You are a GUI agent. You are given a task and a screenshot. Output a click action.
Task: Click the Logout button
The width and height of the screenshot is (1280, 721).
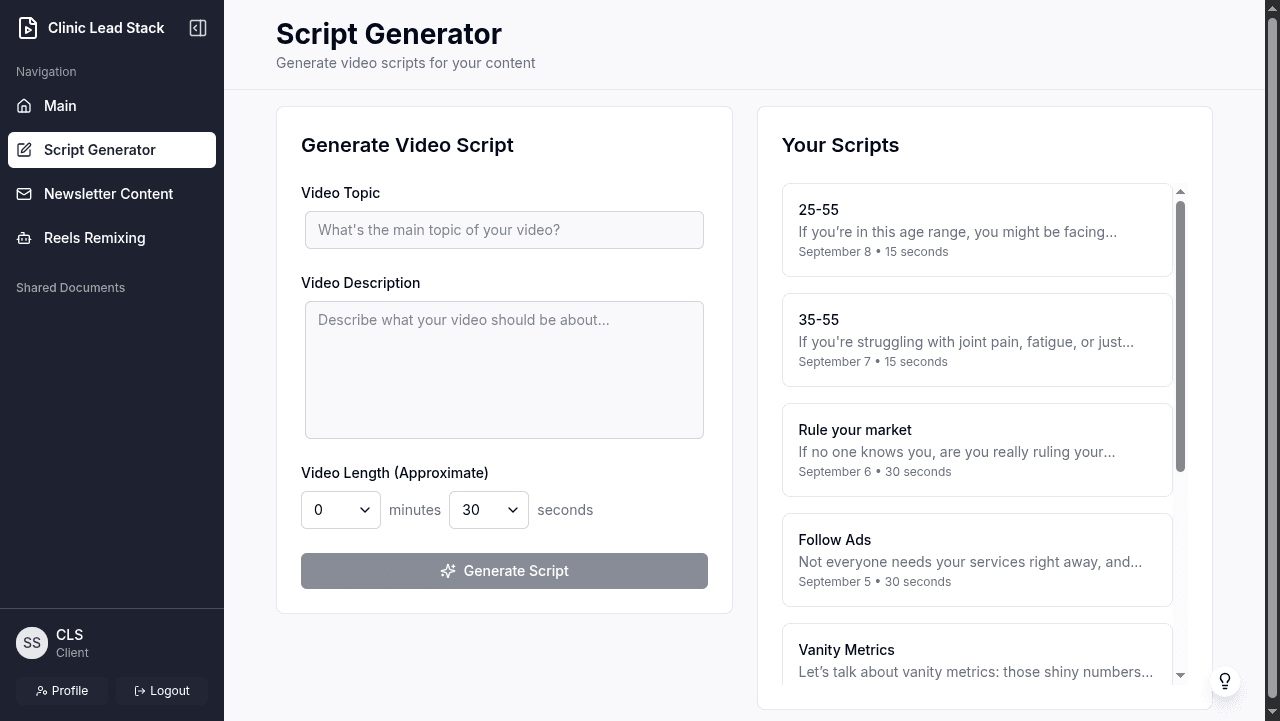coord(161,691)
